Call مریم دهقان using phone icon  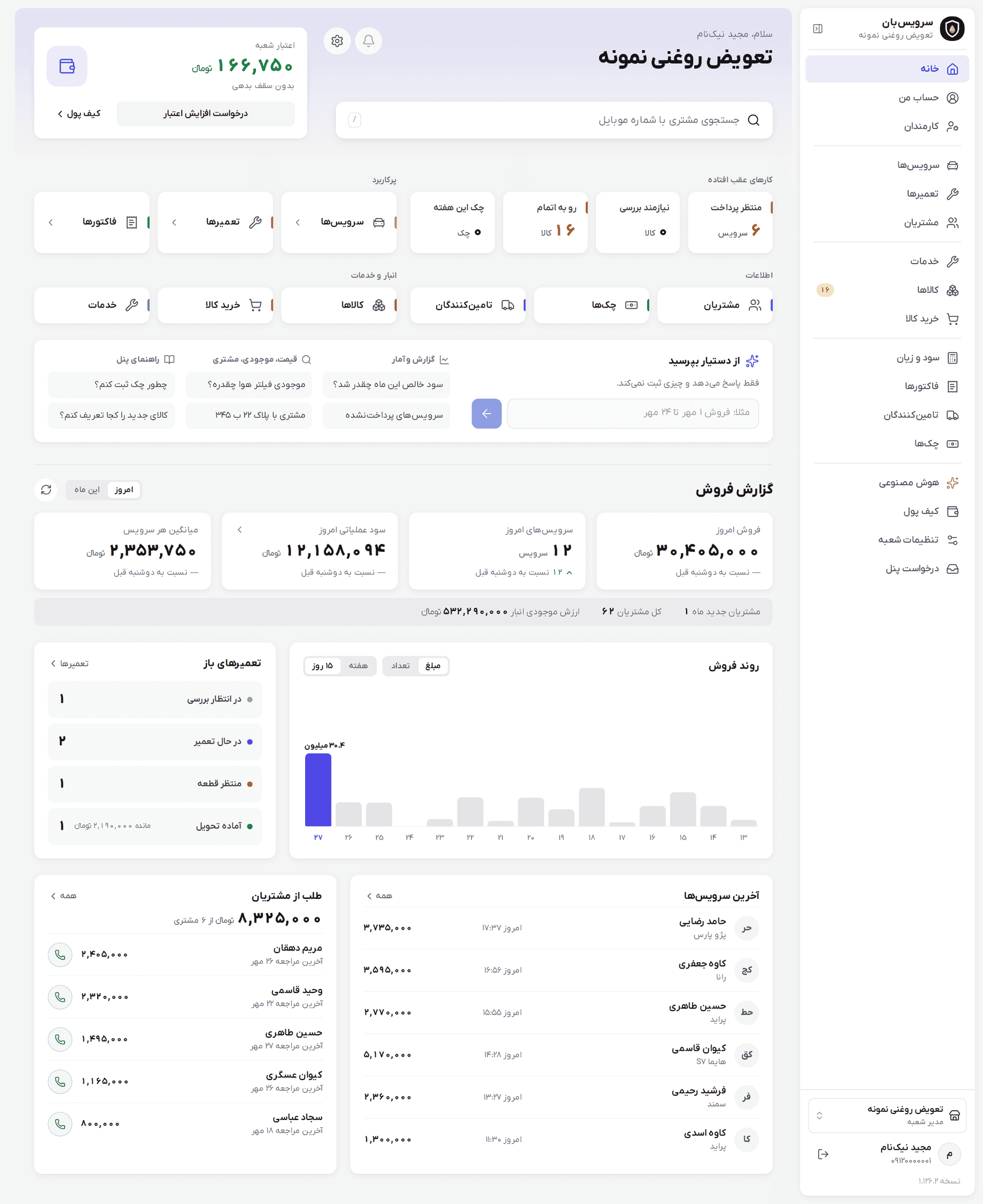point(60,954)
